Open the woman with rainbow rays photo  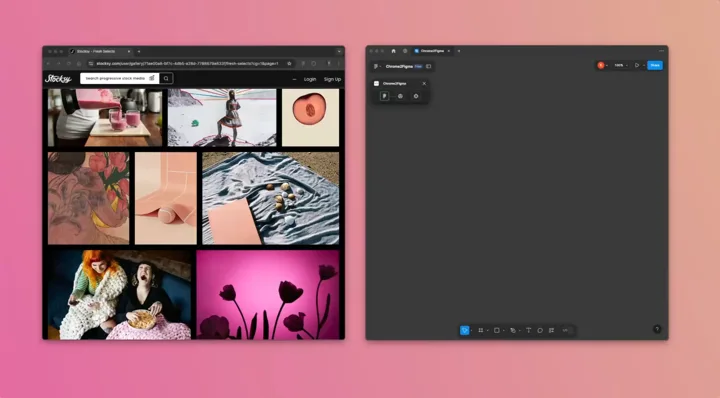(x=222, y=118)
